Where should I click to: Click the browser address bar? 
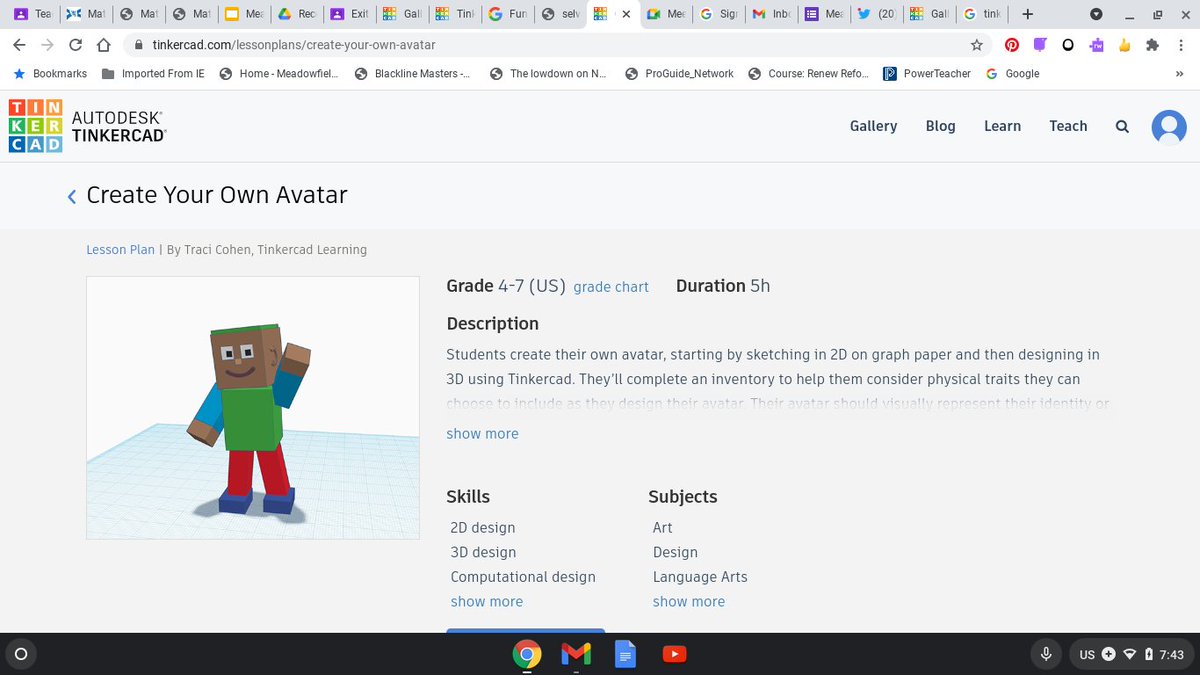point(400,45)
